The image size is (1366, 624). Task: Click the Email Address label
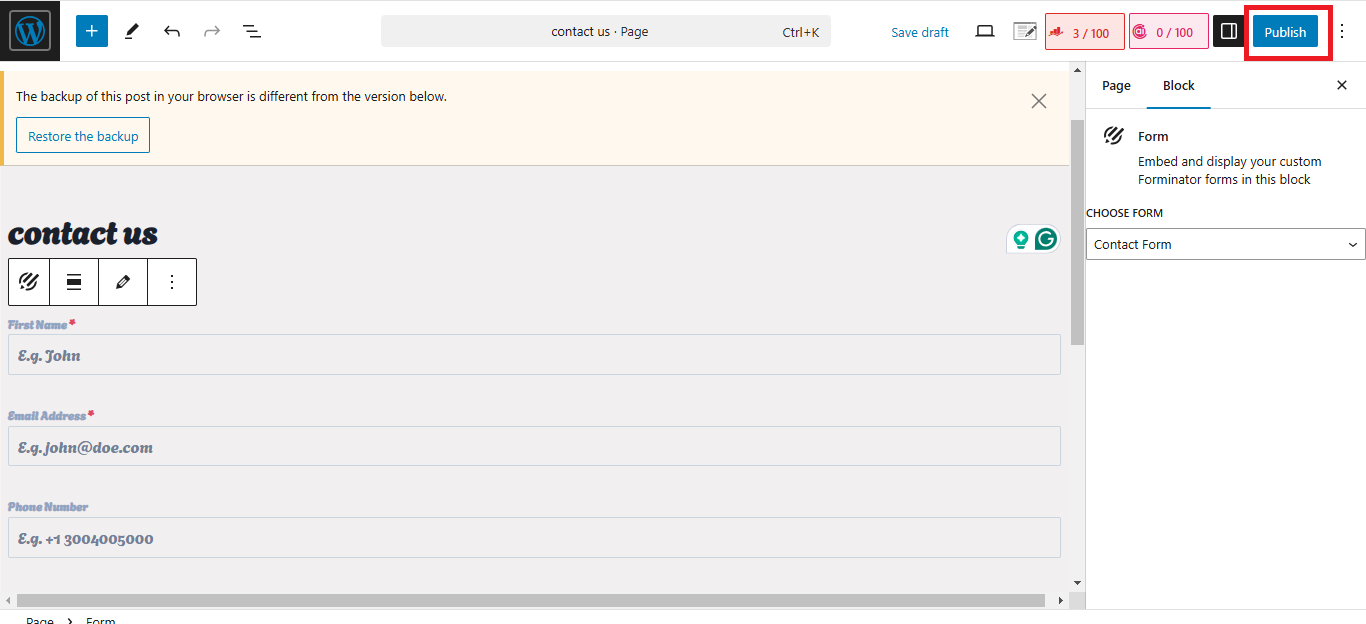[x=47, y=416]
